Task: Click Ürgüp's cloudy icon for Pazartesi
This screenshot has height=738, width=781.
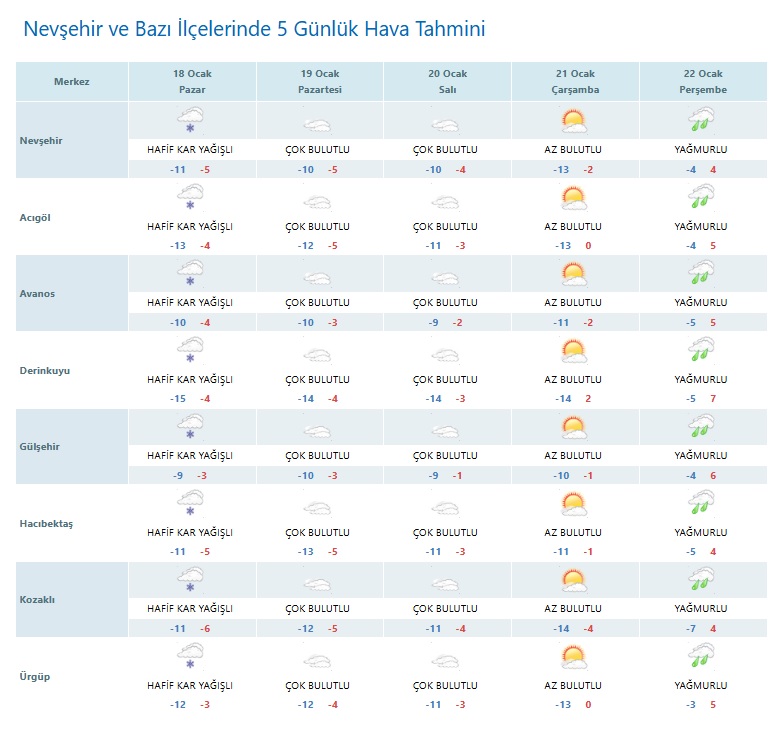Action: [x=317, y=661]
